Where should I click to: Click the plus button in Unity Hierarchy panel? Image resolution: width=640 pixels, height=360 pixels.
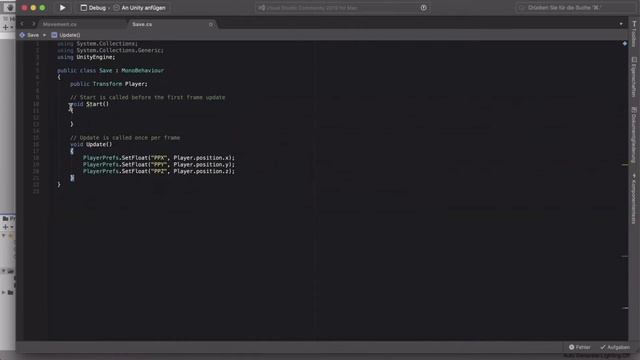5,27
